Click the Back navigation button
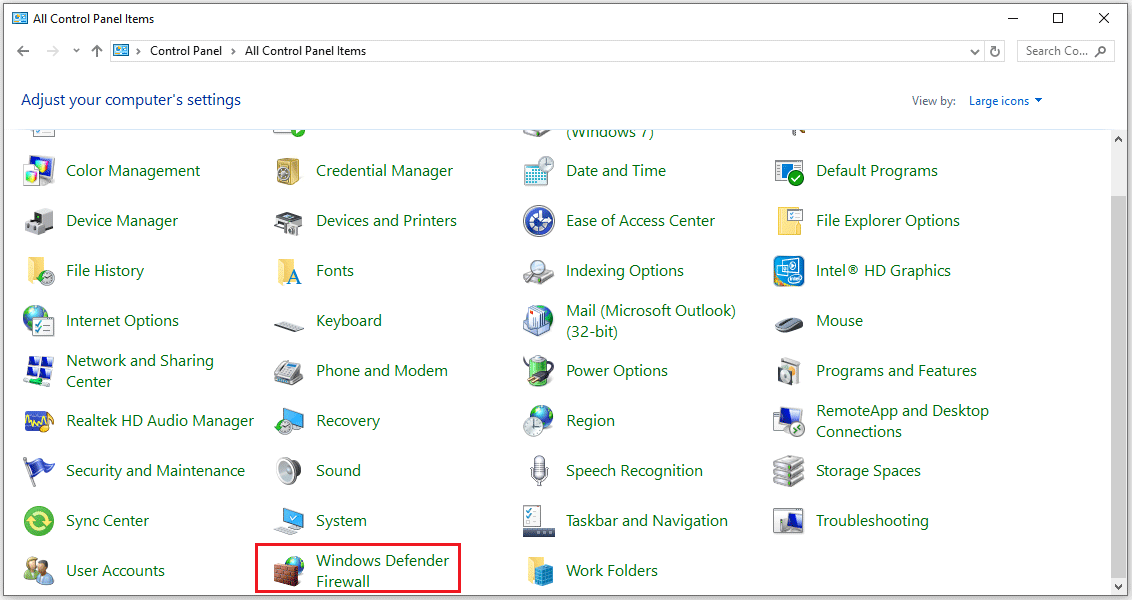Screen dimensions: 1132x600 [x=23, y=50]
